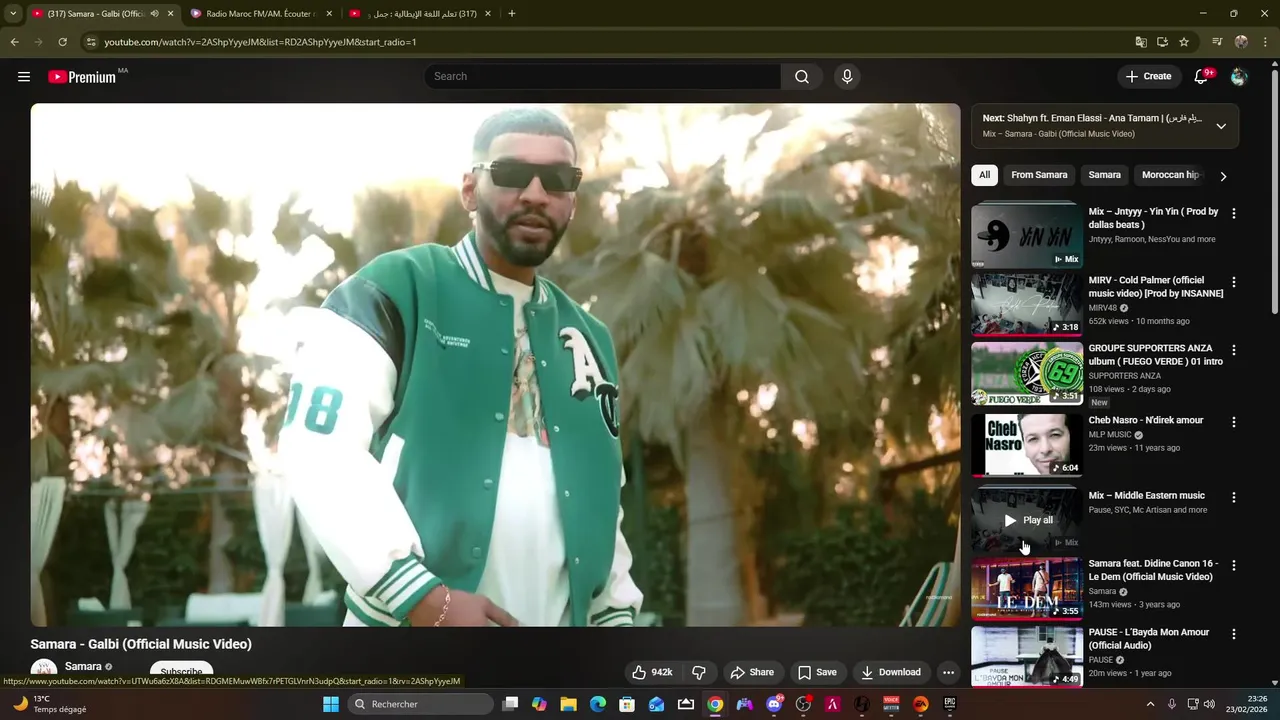Open the YouTube hamburger guide menu

[24, 76]
